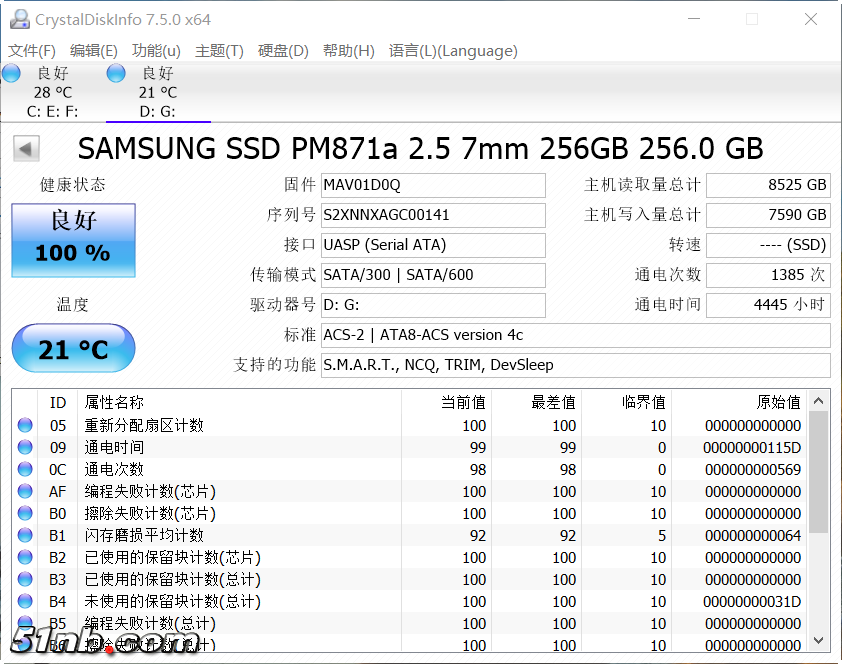
Task: Click the status orb for attribute 05
Action: pos(25,425)
